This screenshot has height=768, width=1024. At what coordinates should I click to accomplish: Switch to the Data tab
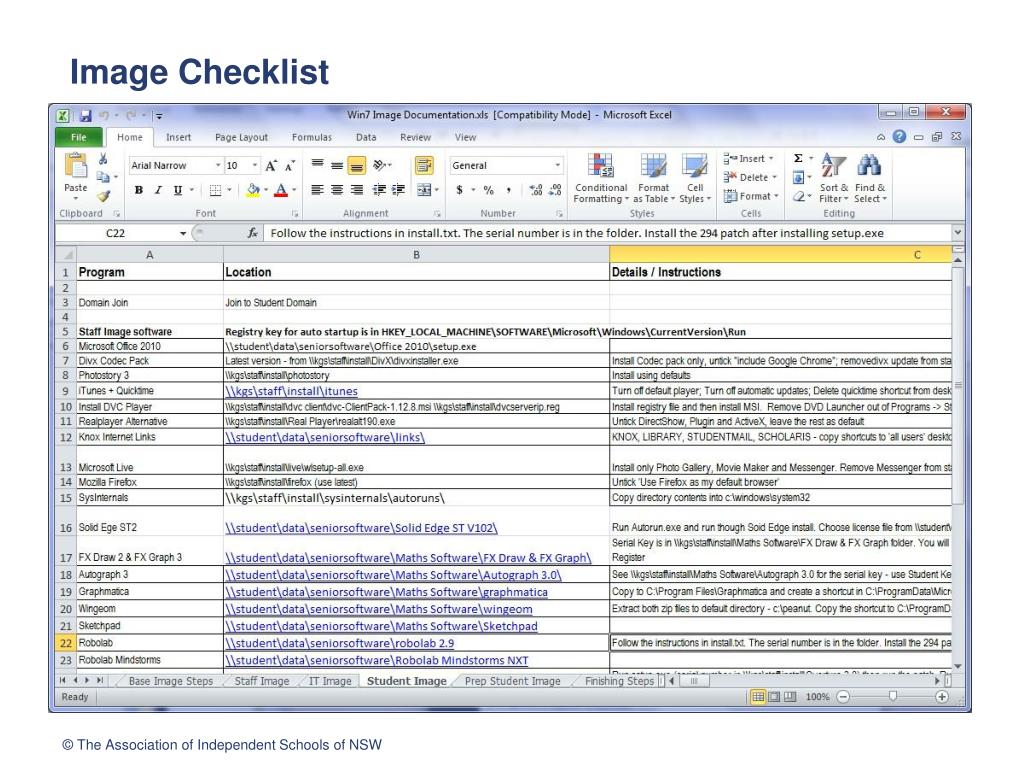coord(366,138)
